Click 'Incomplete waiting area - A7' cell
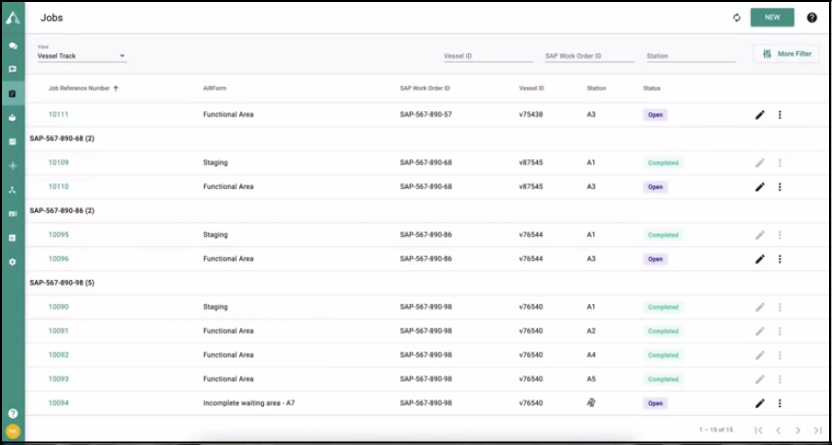This screenshot has height=445, width=832. [x=249, y=403]
